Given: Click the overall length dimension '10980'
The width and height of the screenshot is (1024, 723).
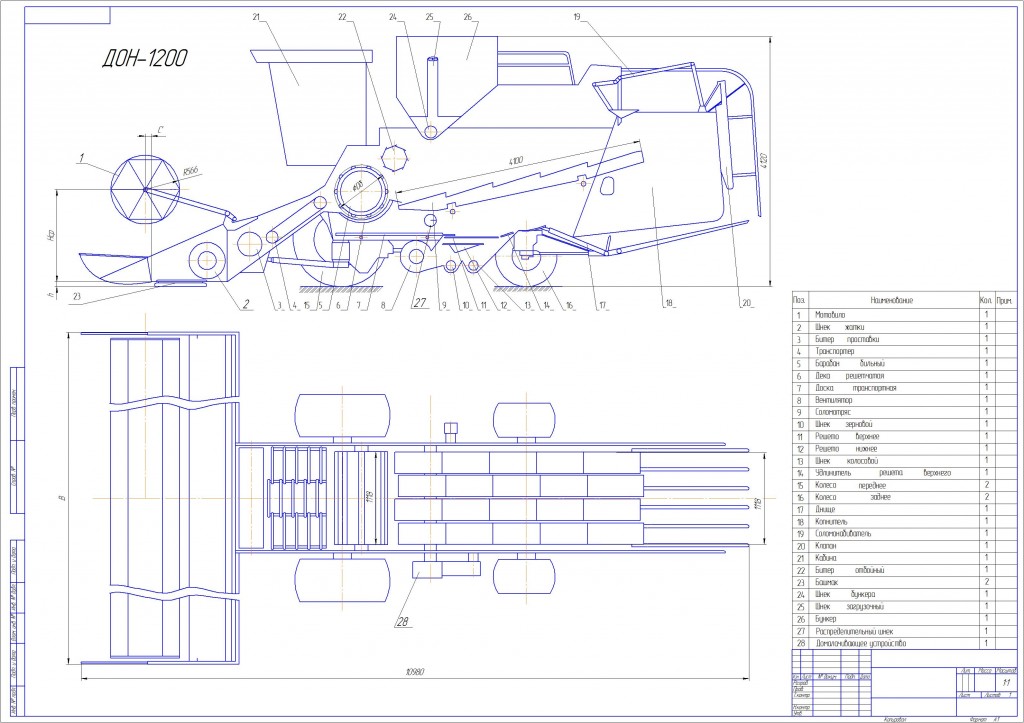Looking at the screenshot, I should (x=415, y=672).
